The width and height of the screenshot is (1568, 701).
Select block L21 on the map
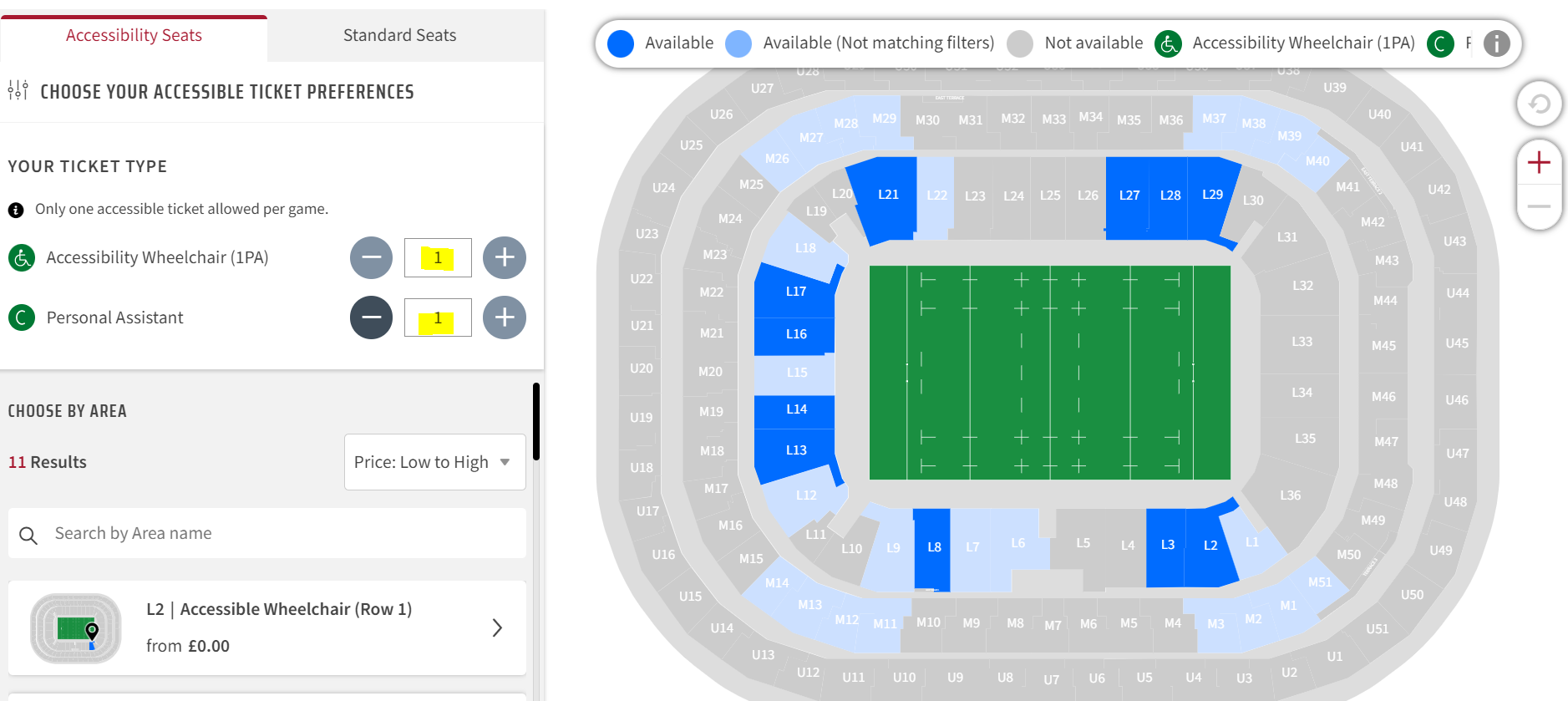[x=887, y=196]
